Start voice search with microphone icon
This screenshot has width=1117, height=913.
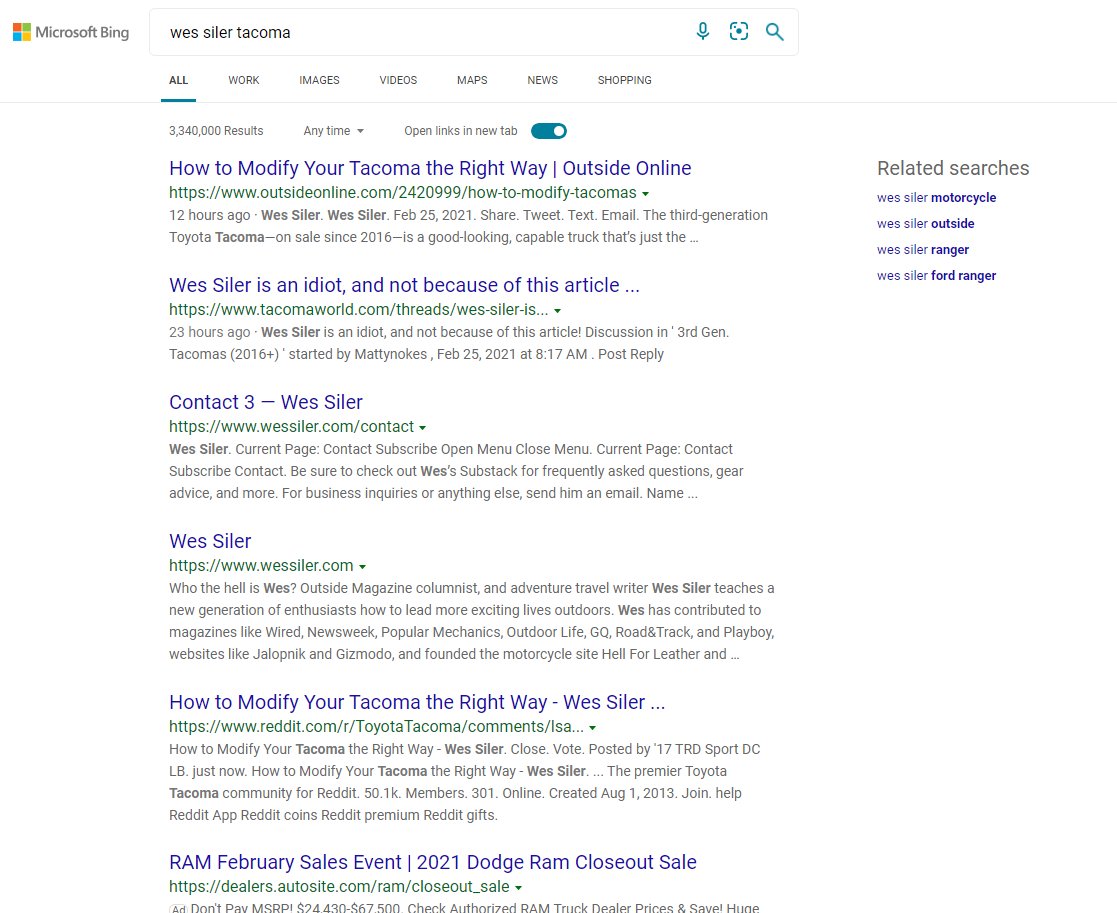(702, 31)
